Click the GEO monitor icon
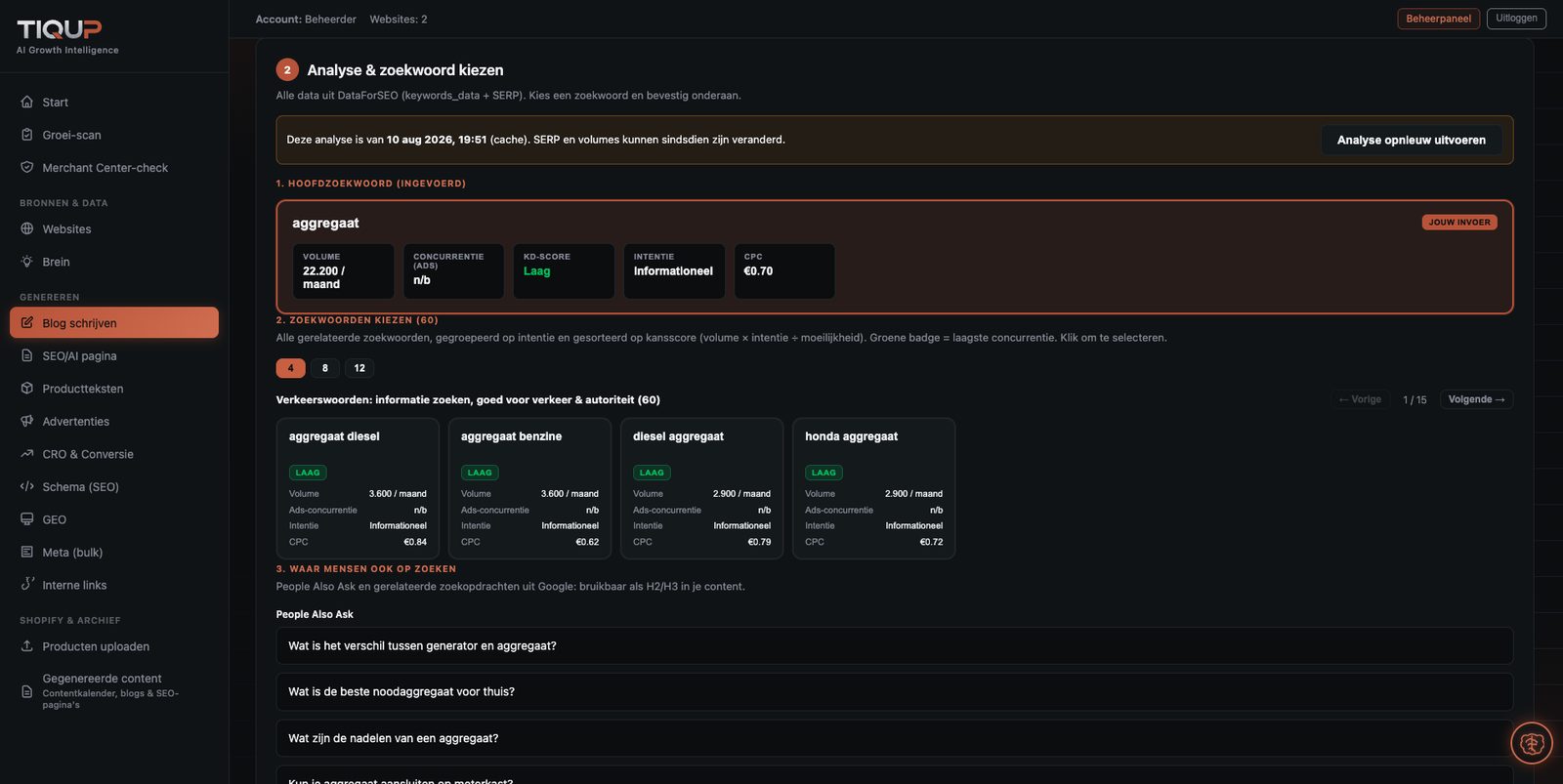This screenshot has height=784, width=1563. (27, 519)
